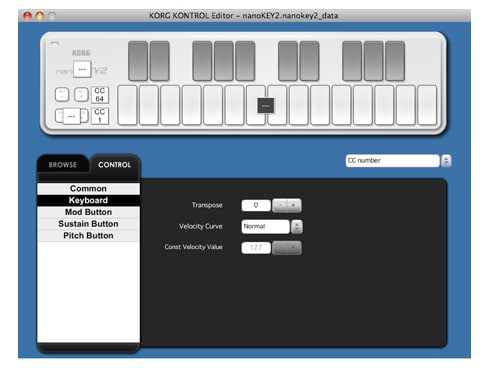Click the pitch up button on the nanoKEY2

pos(84,116)
